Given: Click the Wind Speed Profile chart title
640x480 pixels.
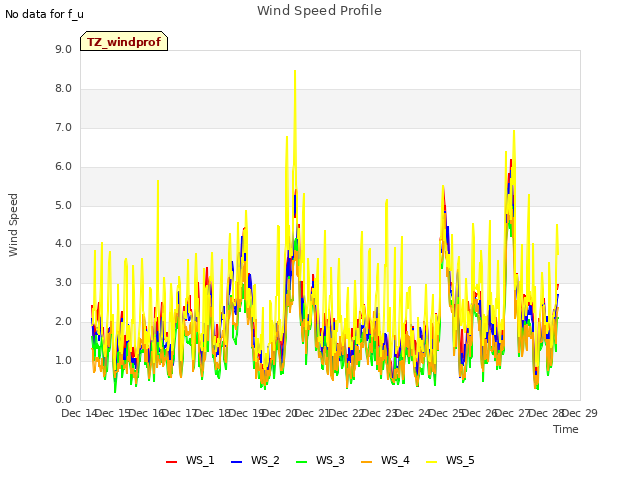Looking at the screenshot, I should pyautogui.click(x=319, y=11).
